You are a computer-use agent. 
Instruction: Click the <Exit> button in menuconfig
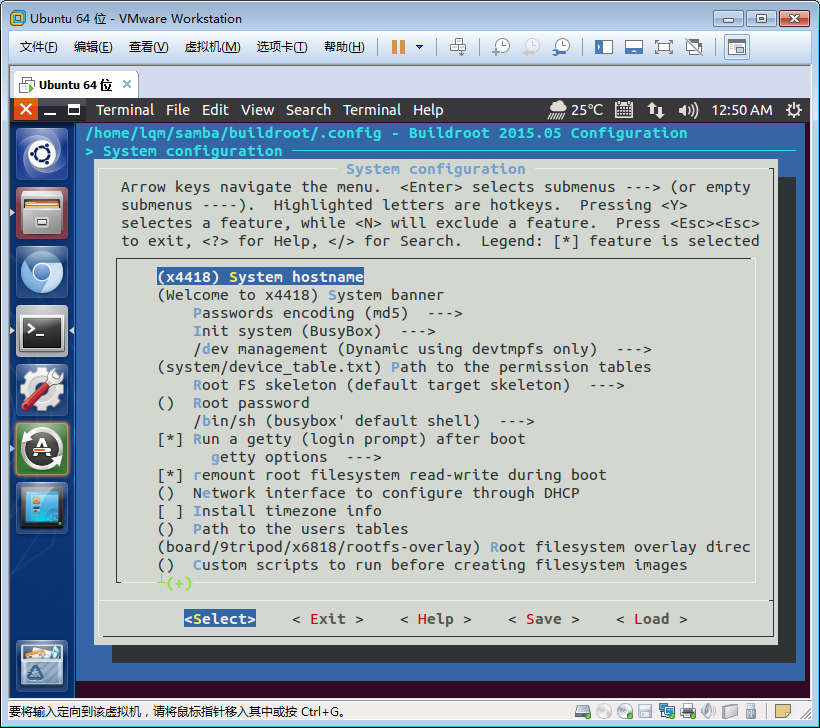coord(327,619)
